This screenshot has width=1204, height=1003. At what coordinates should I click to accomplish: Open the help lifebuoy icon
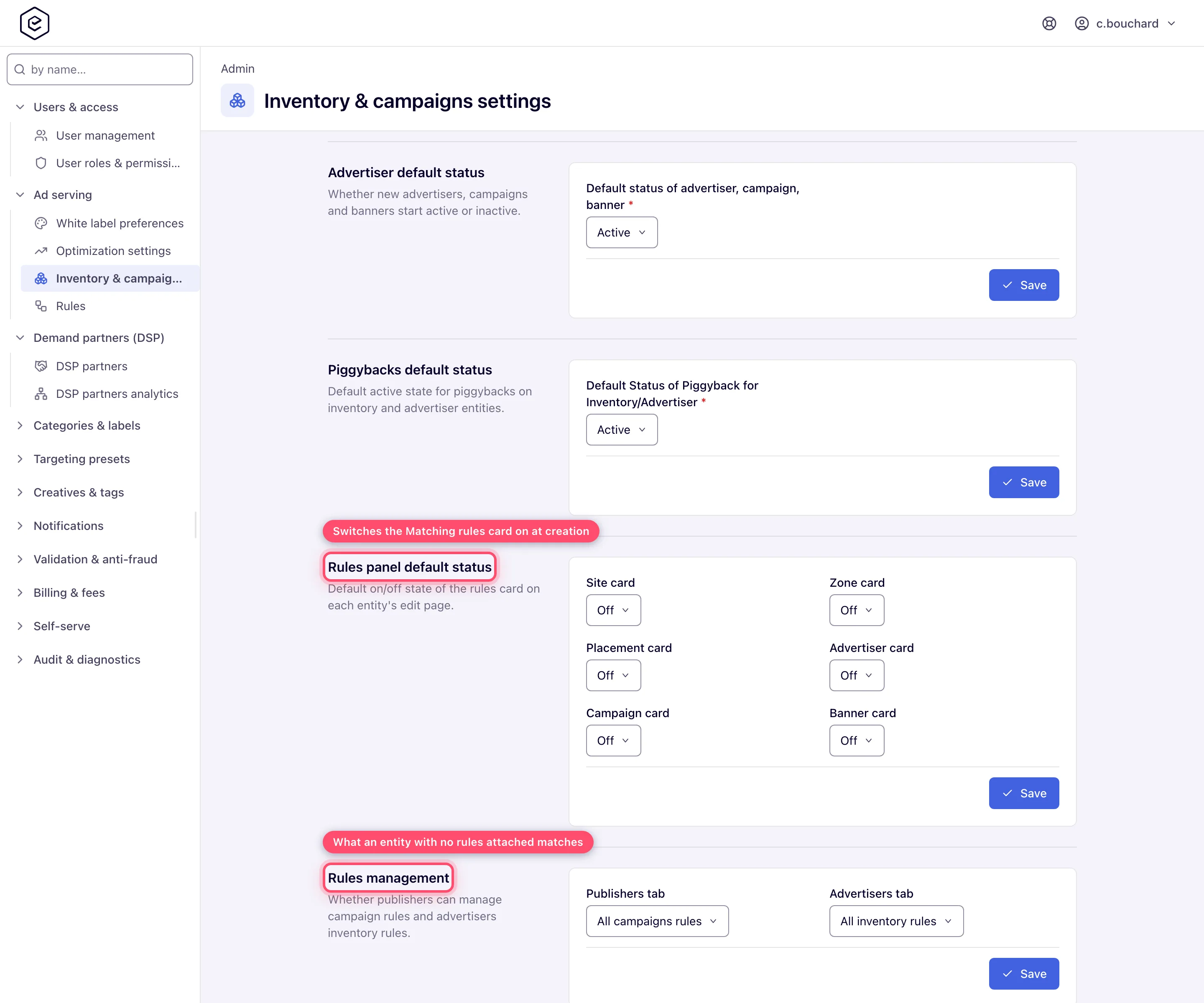(x=1049, y=23)
